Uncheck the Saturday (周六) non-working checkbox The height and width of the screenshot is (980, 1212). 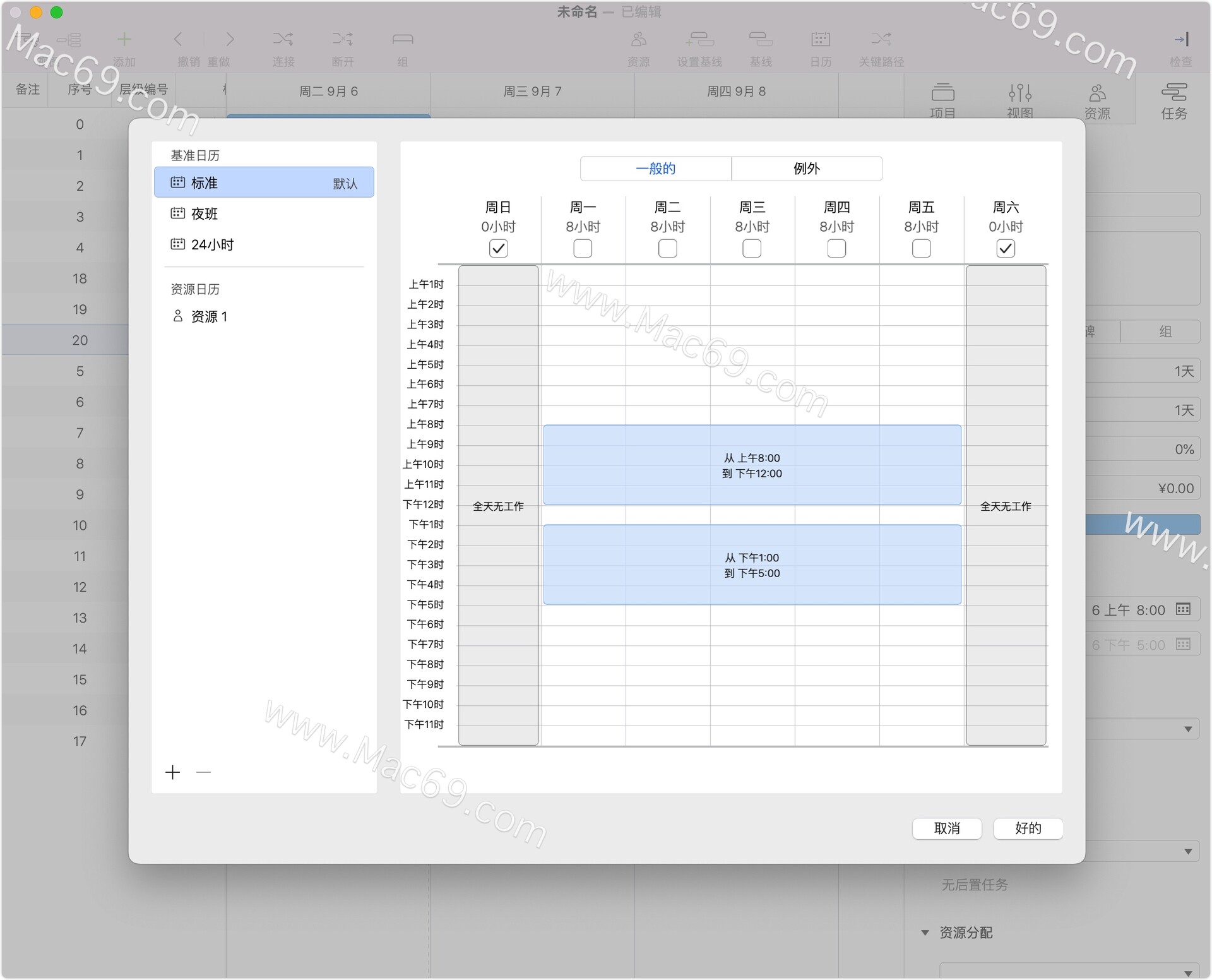[1006, 249]
